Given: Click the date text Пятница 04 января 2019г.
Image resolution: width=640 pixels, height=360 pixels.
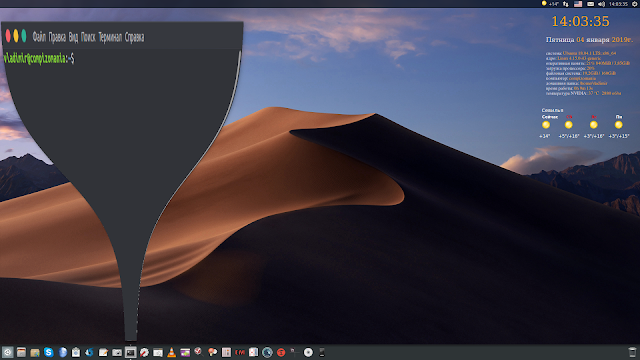Looking at the screenshot, I should [x=589, y=40].
